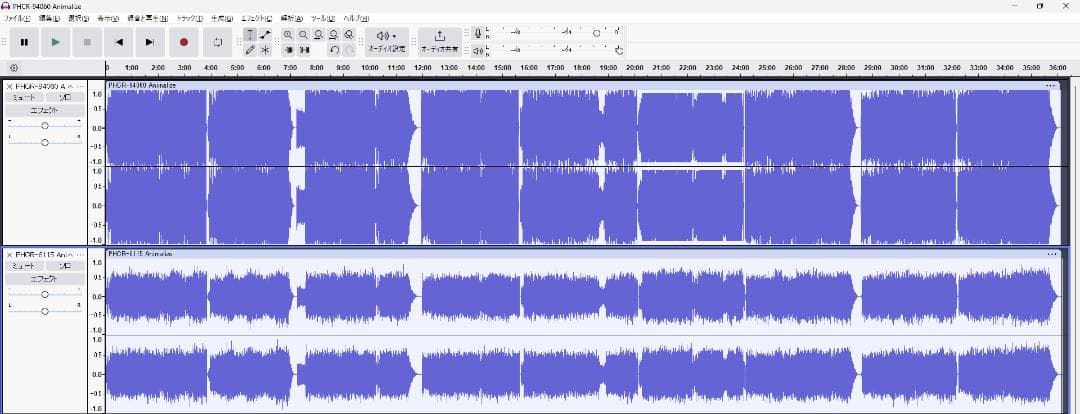Adjust pan slider of PHCR-6115 track

[45, 311]
